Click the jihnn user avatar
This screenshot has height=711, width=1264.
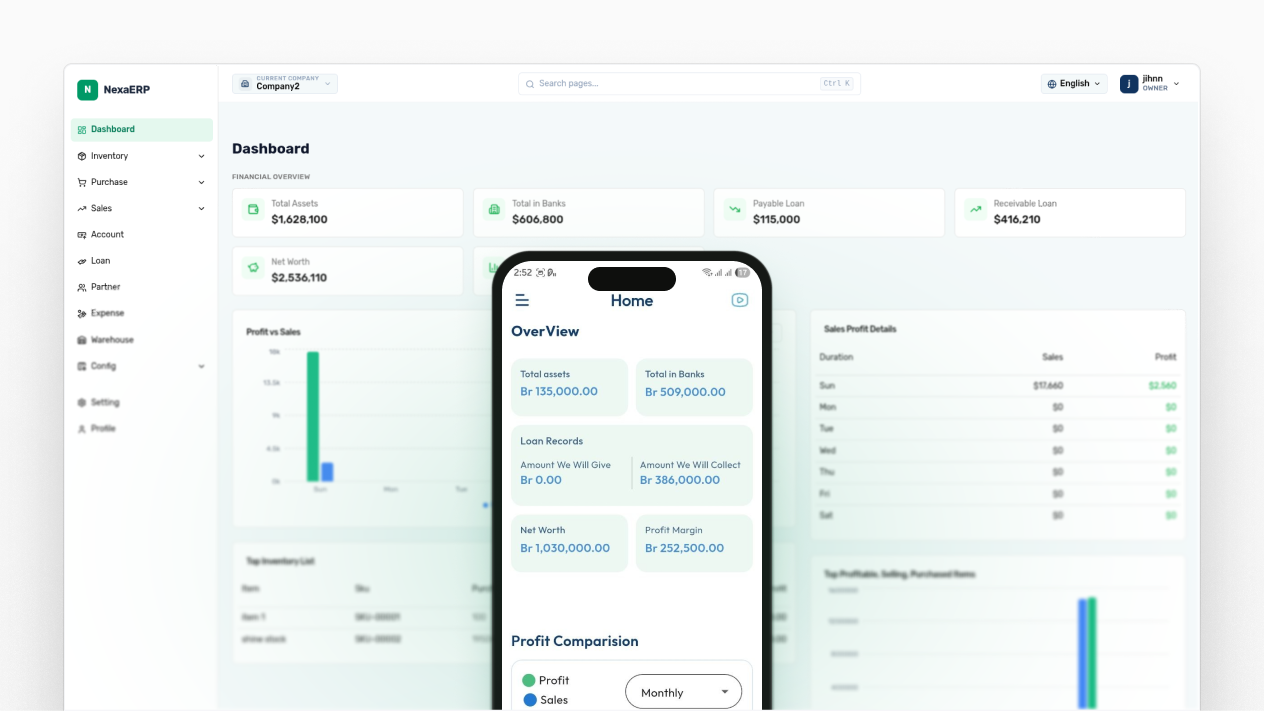pos(1129,84)
